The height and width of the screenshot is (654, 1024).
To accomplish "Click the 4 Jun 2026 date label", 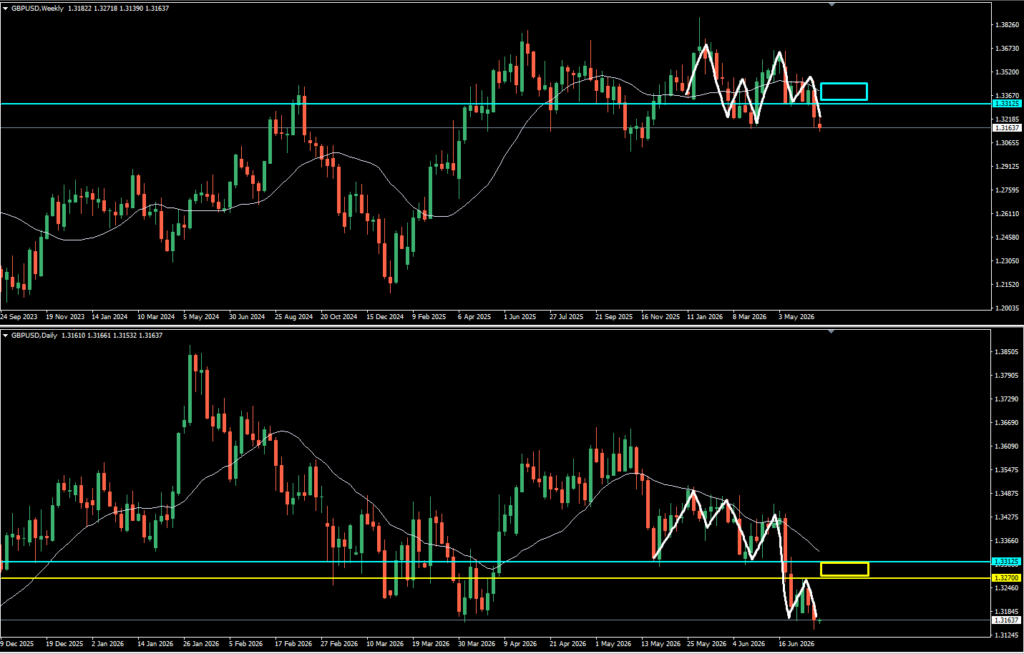I will pos(750,643).
